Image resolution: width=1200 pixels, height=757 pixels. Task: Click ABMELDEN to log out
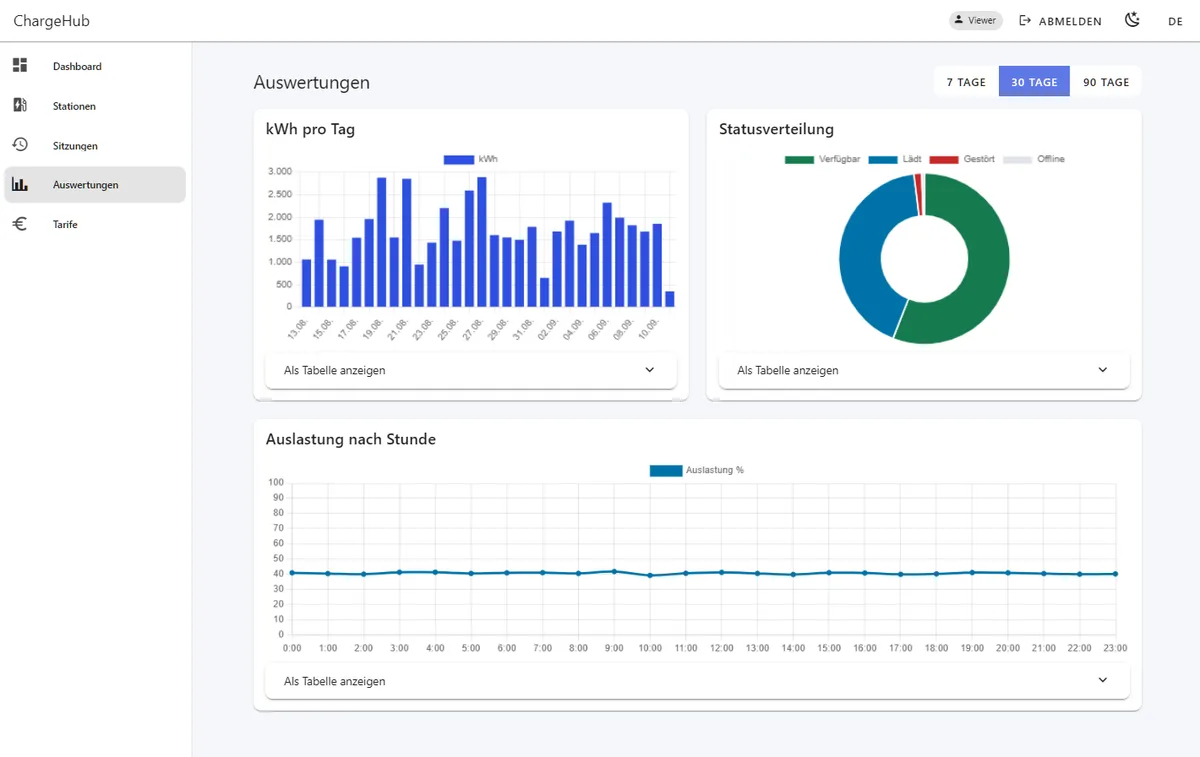pos(1060,21)
